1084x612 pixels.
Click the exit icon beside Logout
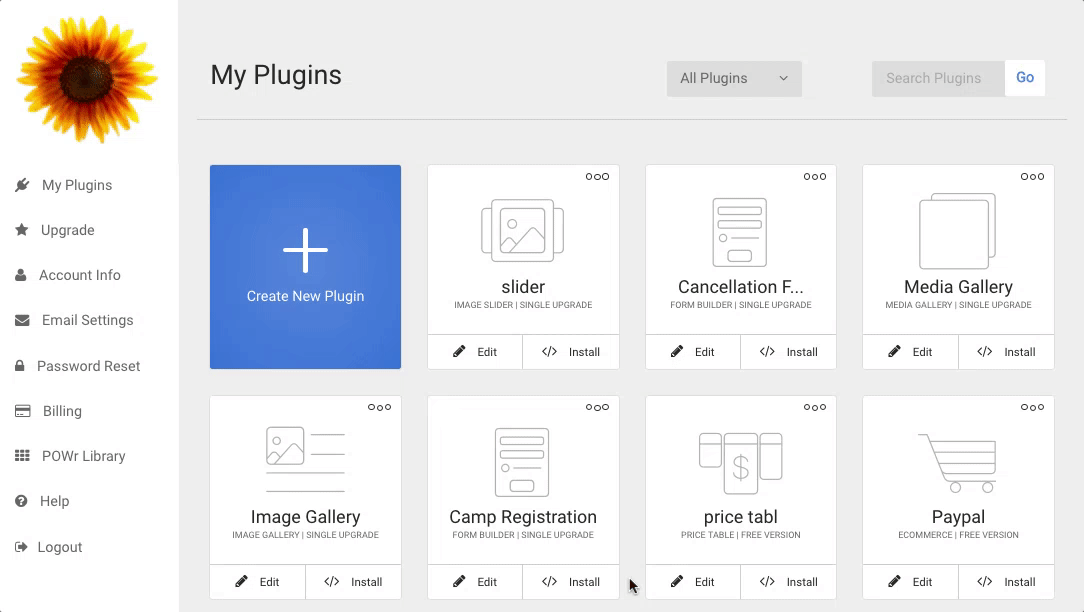[x=21, y=547]
